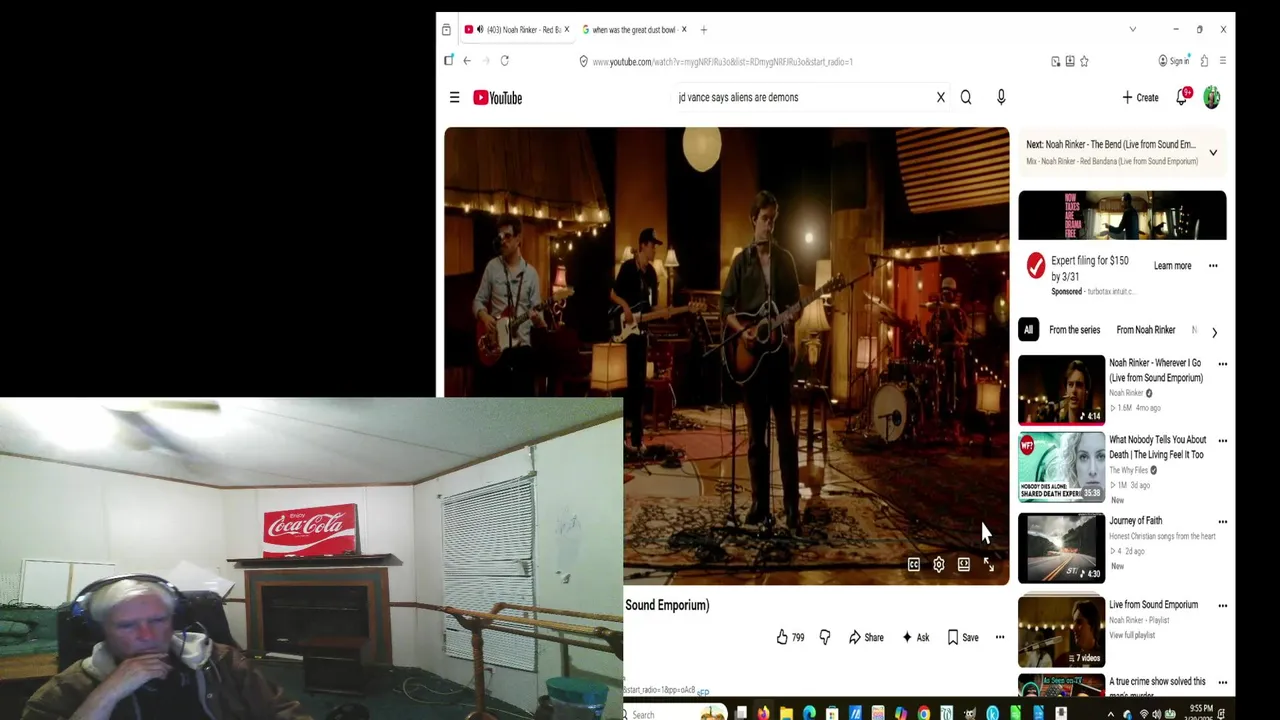This screenshot has height=720, width=1280.
Task: Share the current video
Action: pos(866,637)
